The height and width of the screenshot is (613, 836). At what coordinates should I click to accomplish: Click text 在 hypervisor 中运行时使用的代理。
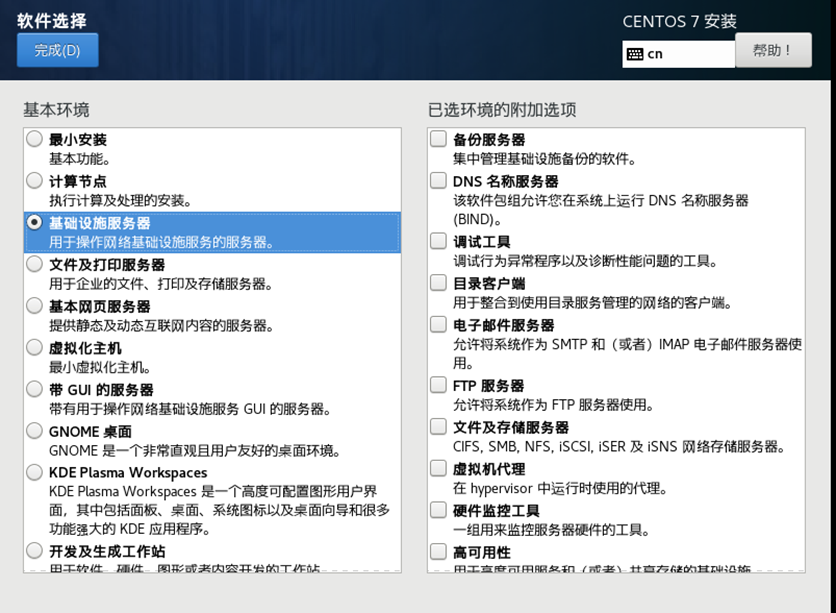click(560, 488)
